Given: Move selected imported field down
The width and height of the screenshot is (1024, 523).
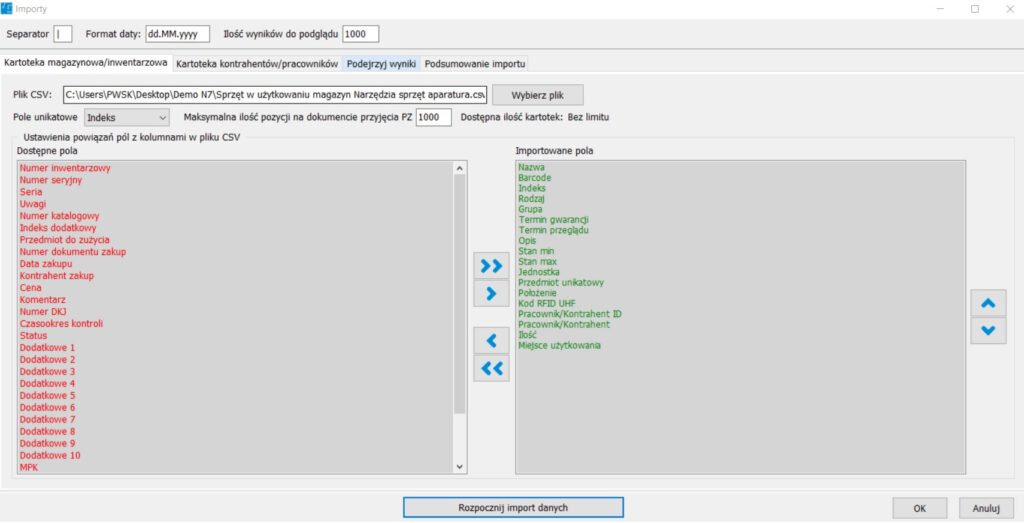Looking at the screenshot, I should coord(988,330).
